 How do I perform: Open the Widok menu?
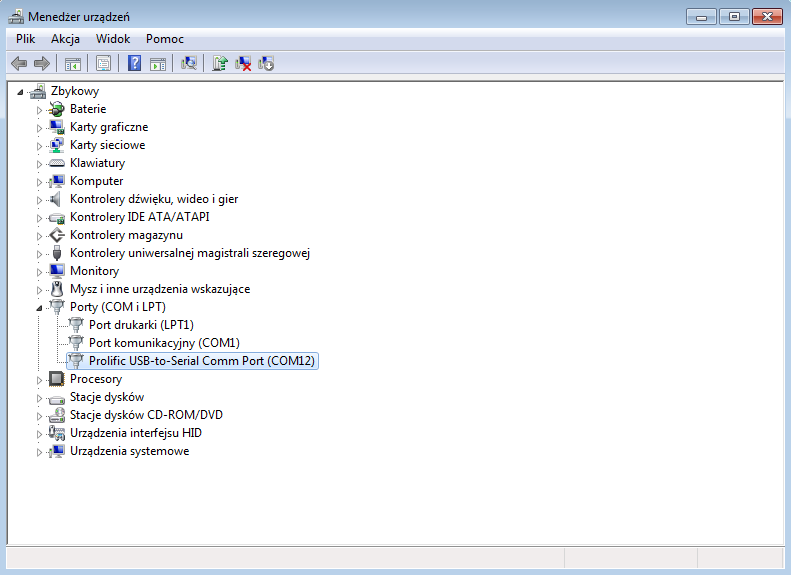pyautogui.click(x=113, y=39)
